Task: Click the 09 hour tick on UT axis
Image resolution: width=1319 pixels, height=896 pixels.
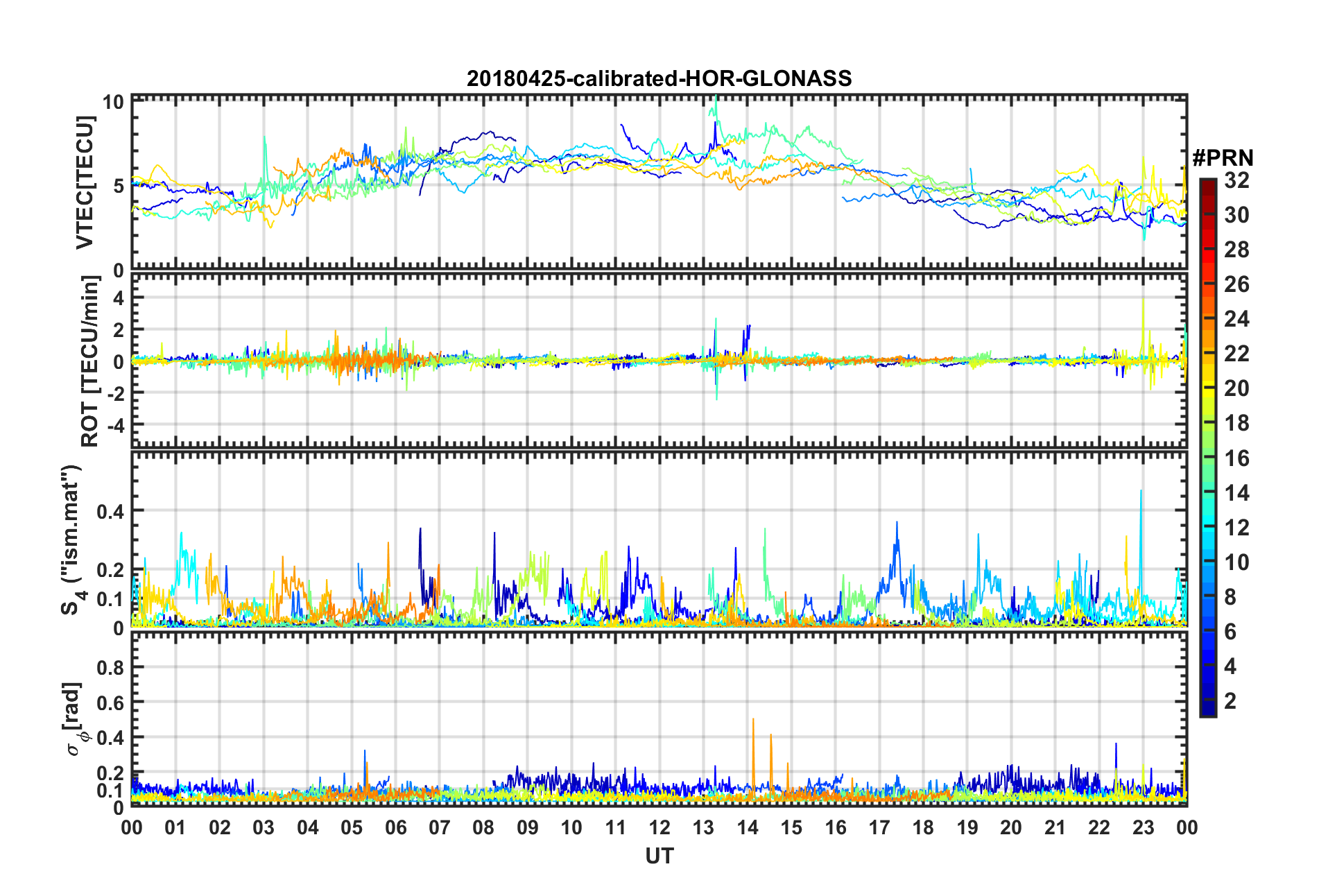Action: (x=528, y=827)
